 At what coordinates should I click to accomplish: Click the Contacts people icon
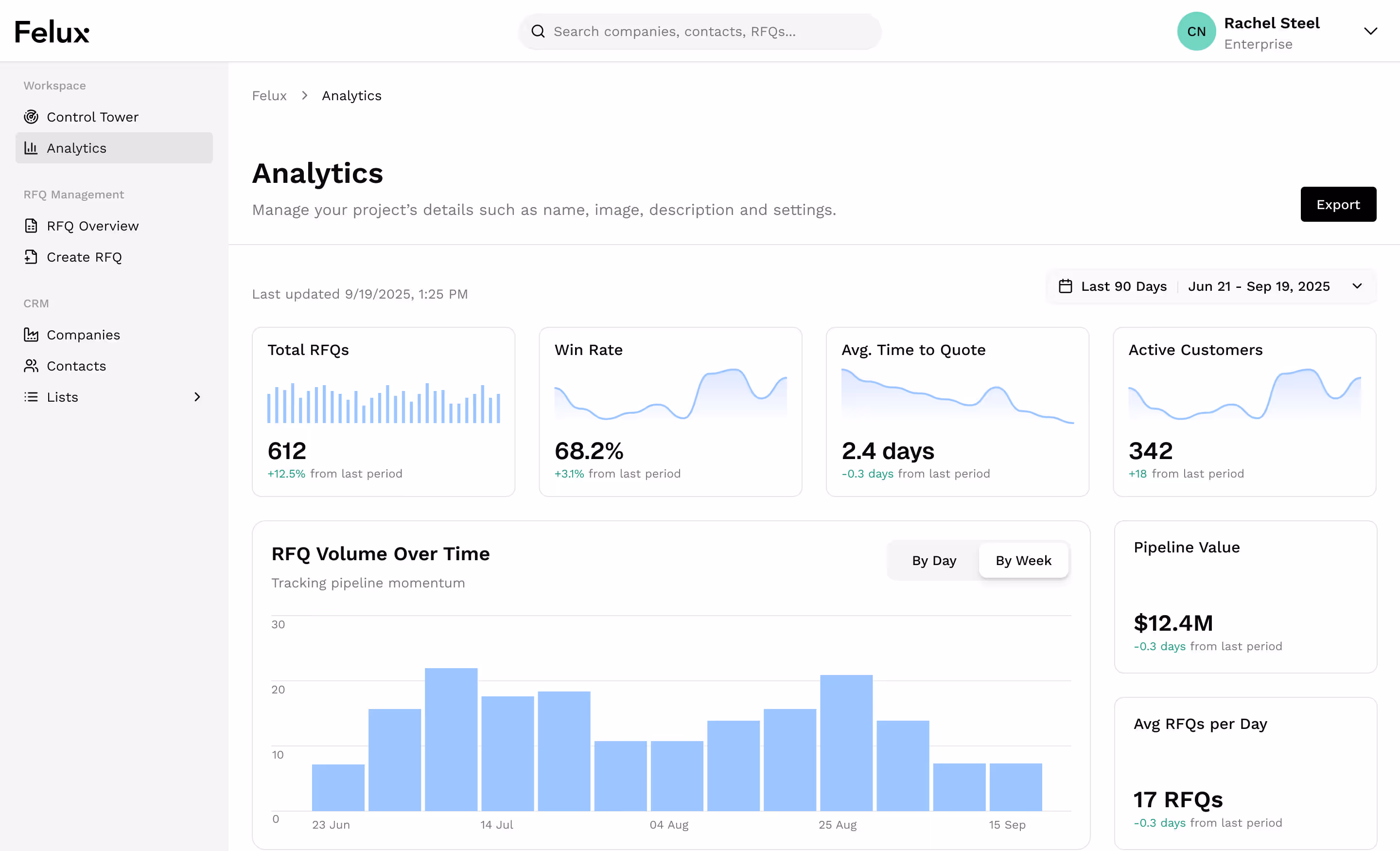[31, 366]
